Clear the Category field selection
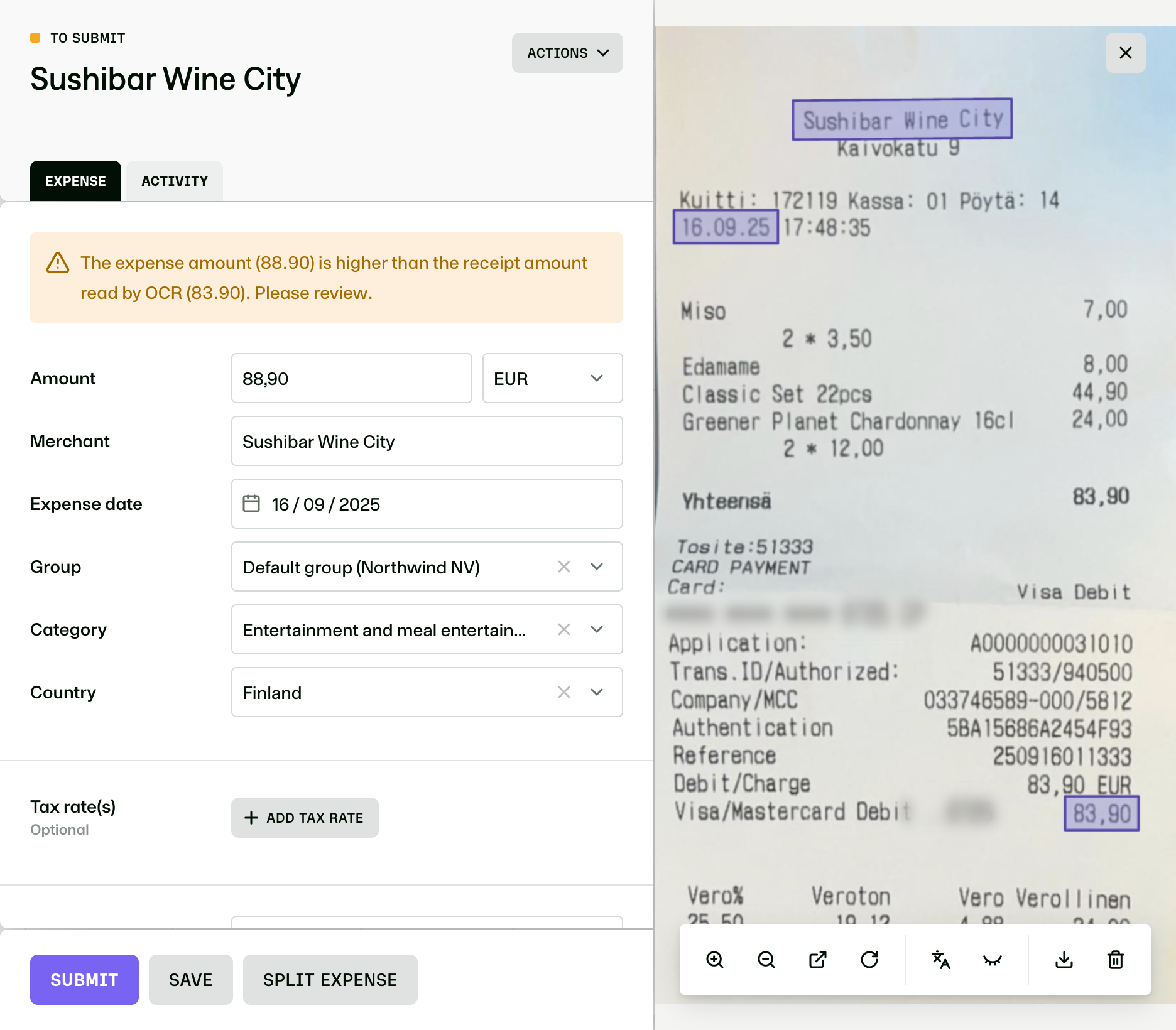 coord(564,629)
